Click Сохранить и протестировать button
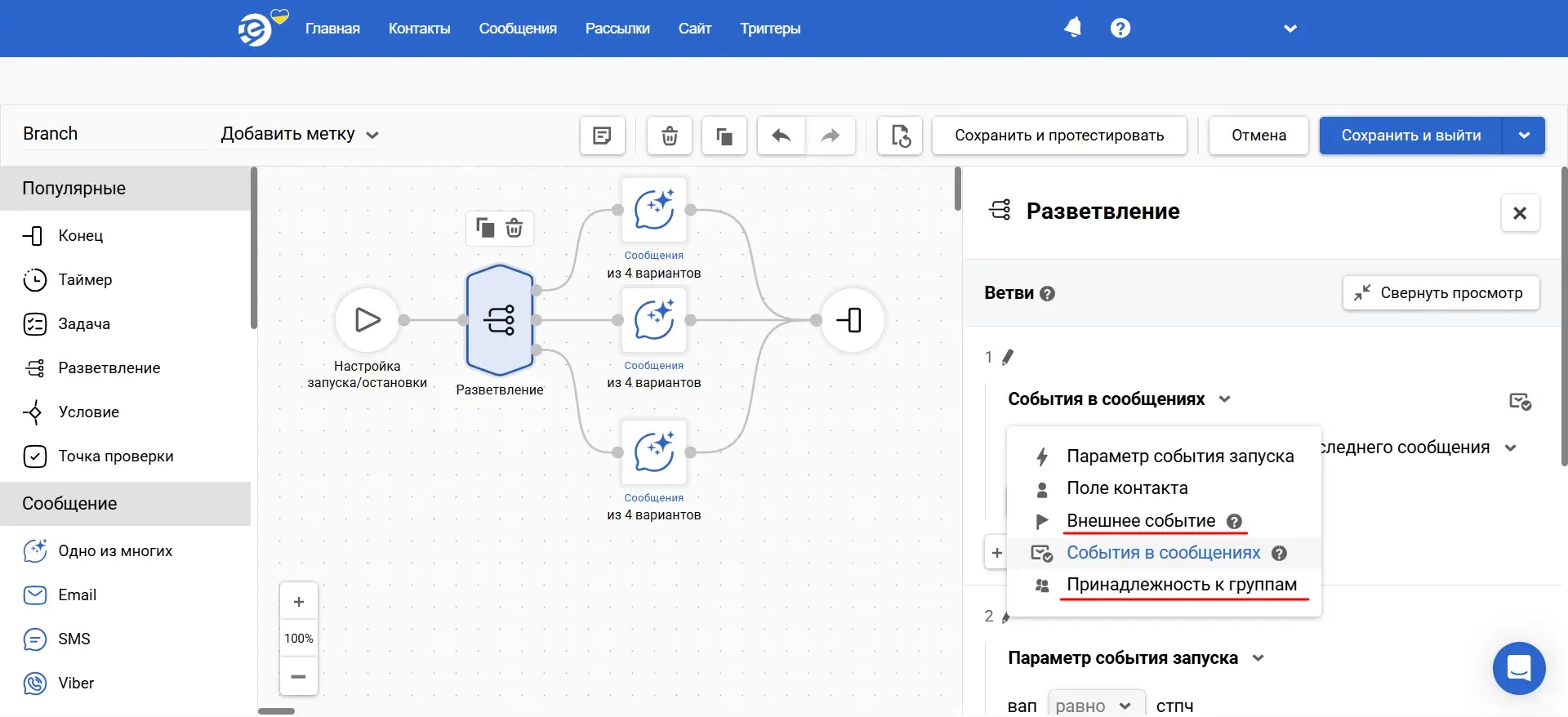 tap(1058, 136)
